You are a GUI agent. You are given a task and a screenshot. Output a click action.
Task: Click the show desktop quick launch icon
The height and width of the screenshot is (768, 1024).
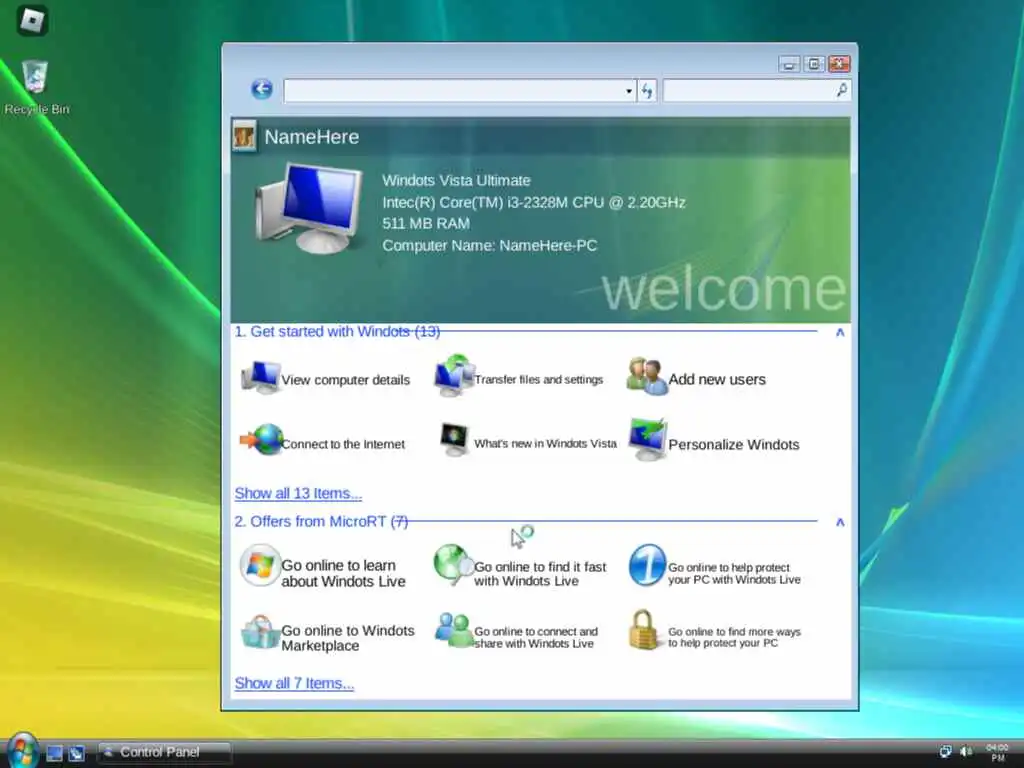click(54, 753)
